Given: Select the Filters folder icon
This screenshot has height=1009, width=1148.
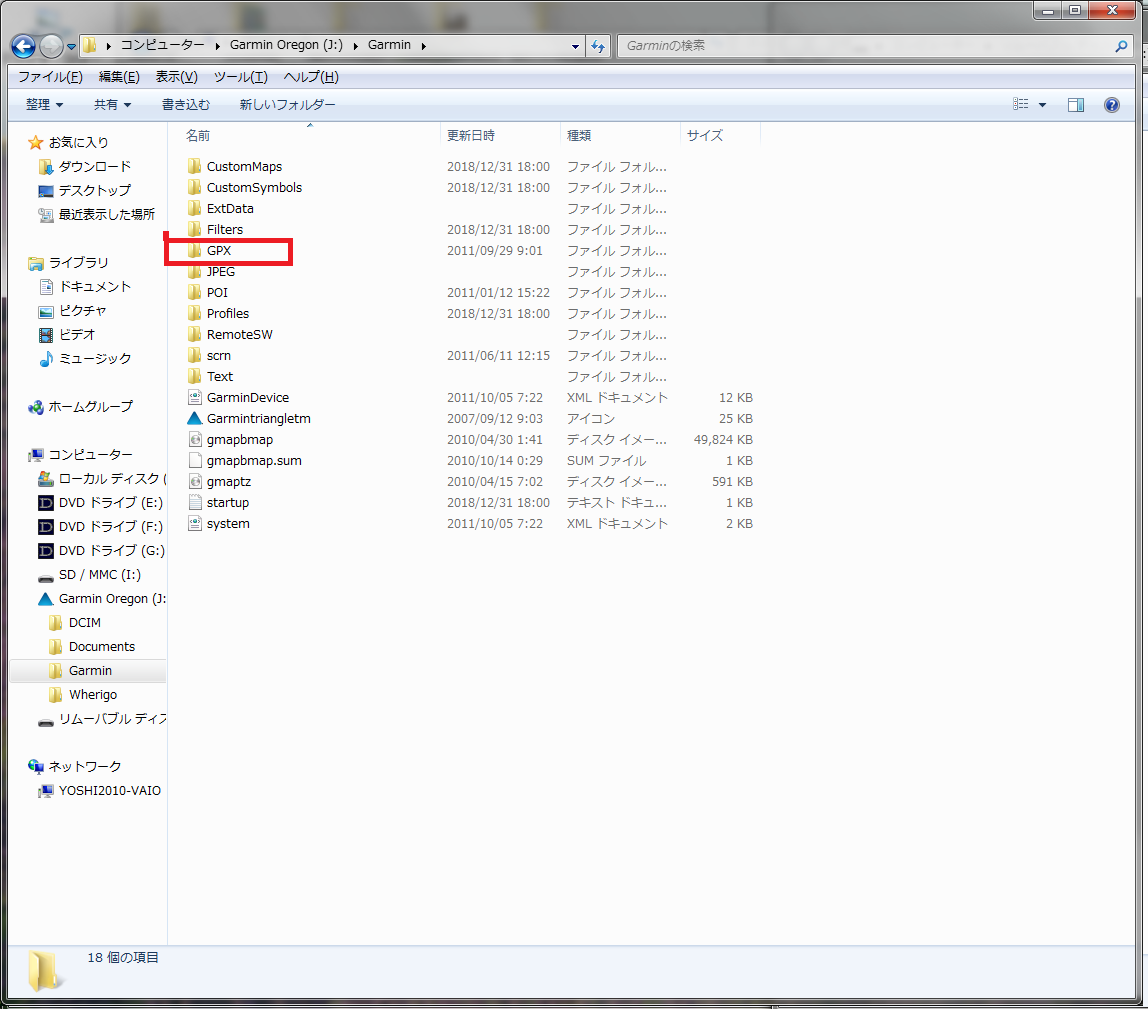Looking at the screenshot, I should click(194, 229).
